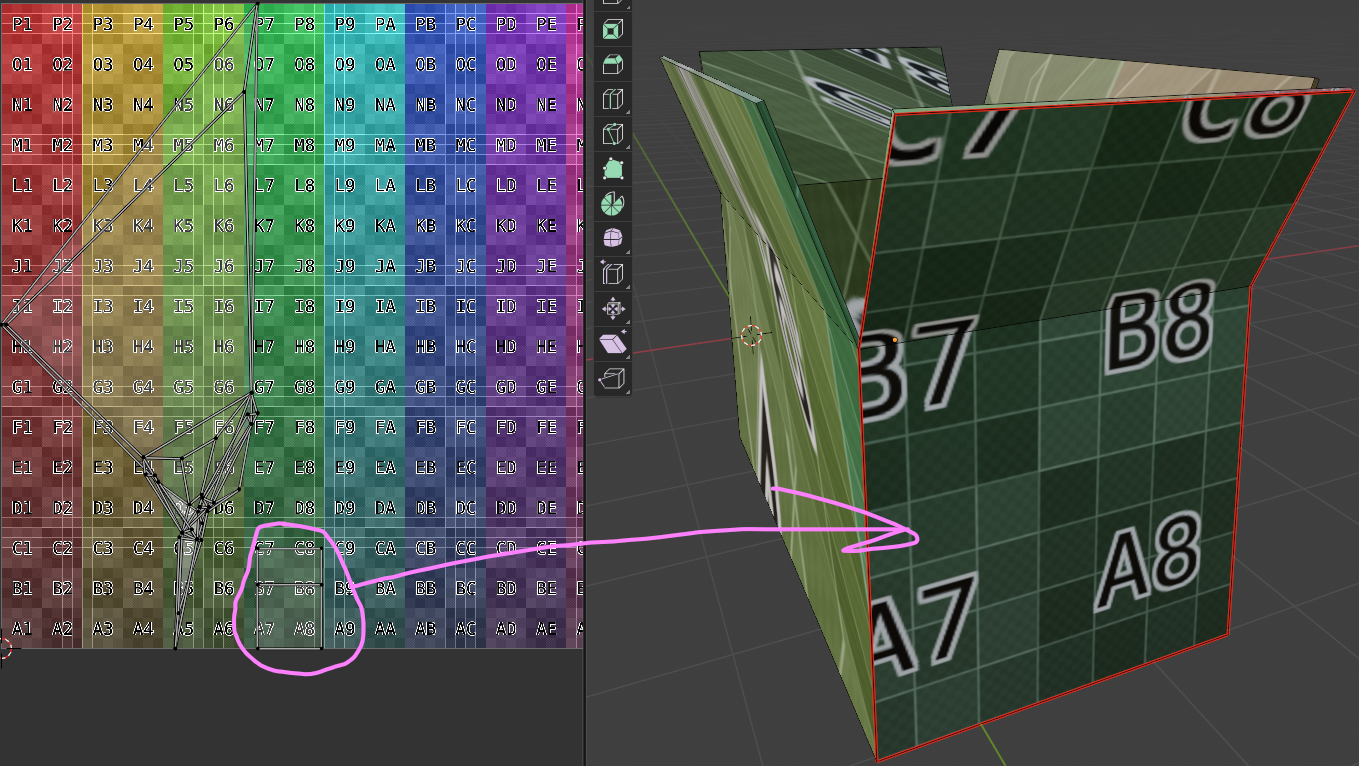Pick the Knife tool

pyautogui.click(x=612, y=134)
